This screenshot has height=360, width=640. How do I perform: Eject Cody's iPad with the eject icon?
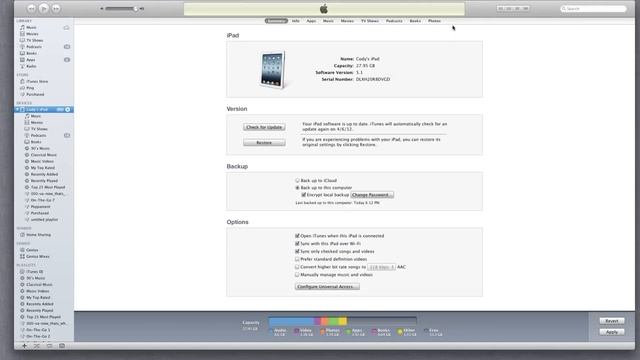click(68, 109)
